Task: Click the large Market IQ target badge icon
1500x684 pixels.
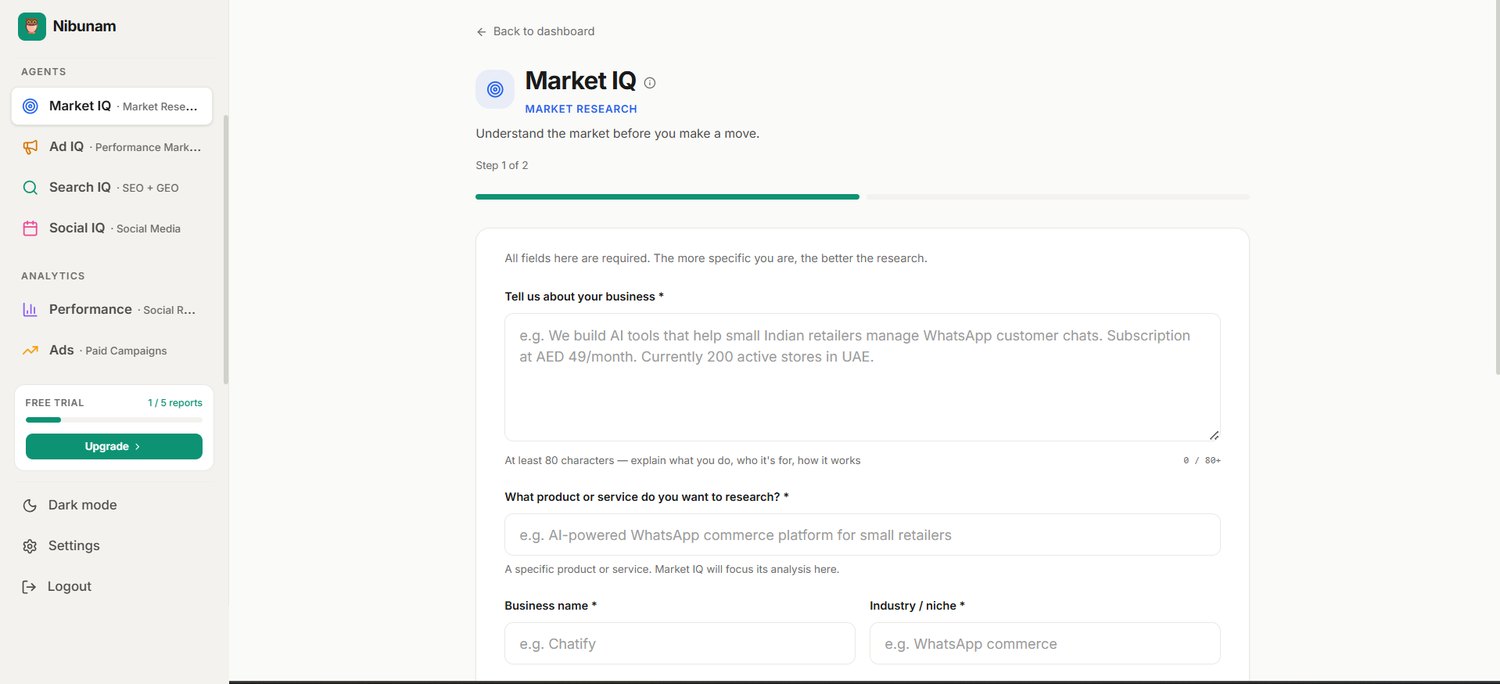Action: (x=495, y=89)
